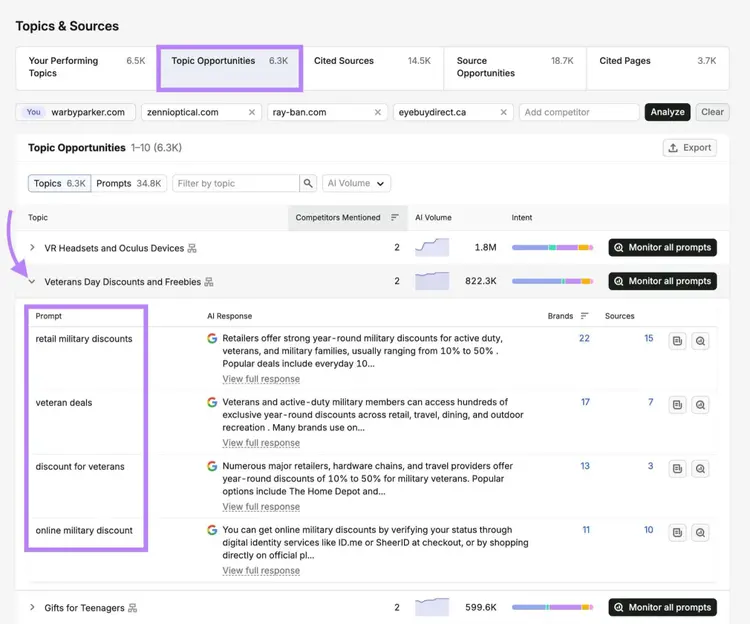Click Google icon beside retail military discounts response
The width and height of the screenshot is (750, 624).
click(212, 339)
